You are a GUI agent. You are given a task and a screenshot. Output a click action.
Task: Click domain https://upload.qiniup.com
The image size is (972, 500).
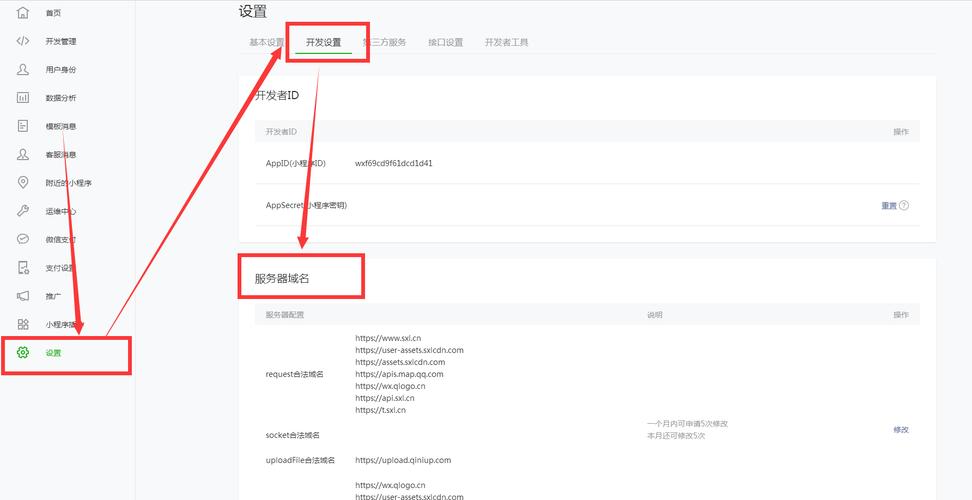403,460
